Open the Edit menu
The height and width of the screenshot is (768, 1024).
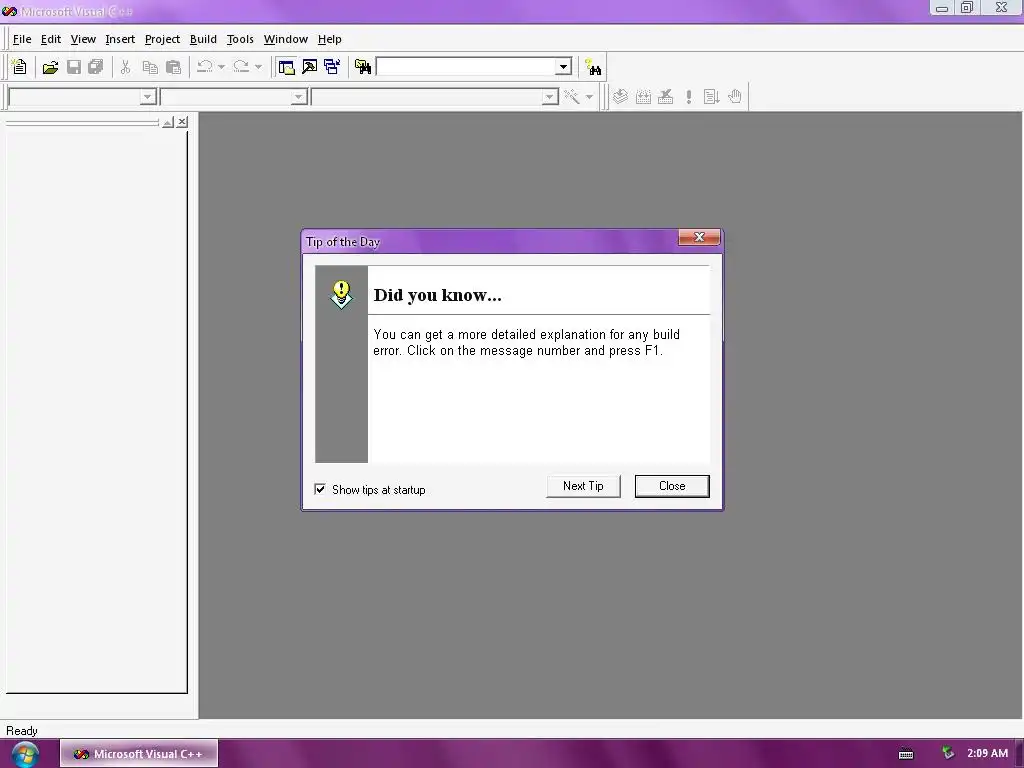pos(51,39)
